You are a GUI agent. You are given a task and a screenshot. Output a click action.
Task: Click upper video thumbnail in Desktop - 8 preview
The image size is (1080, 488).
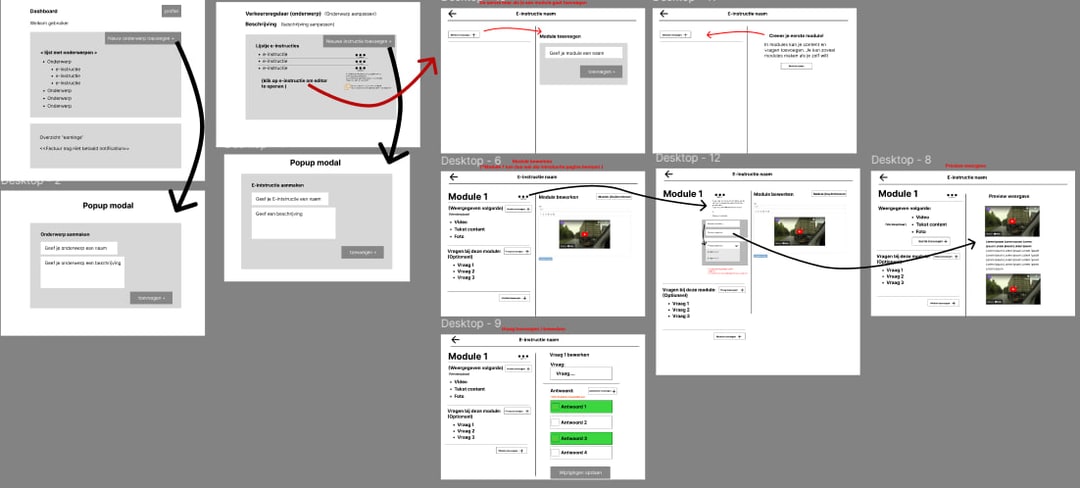pos(1012,222)
